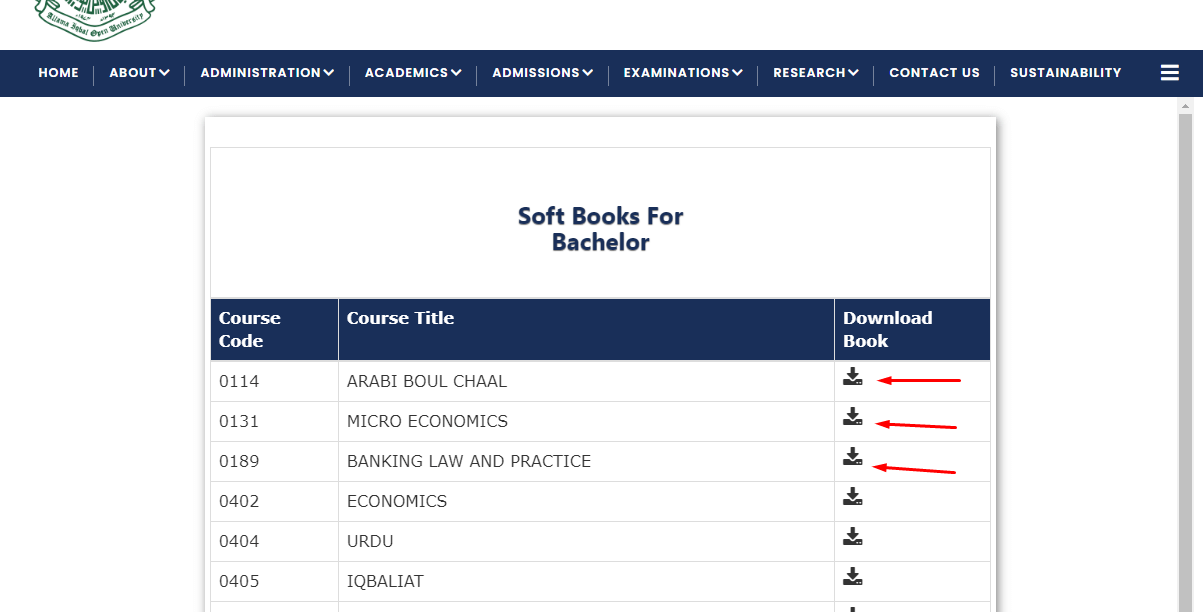Expand the ADMISSIONS menu options
The width and height of the screenshot is (1203, 612).
coord(541,72)
